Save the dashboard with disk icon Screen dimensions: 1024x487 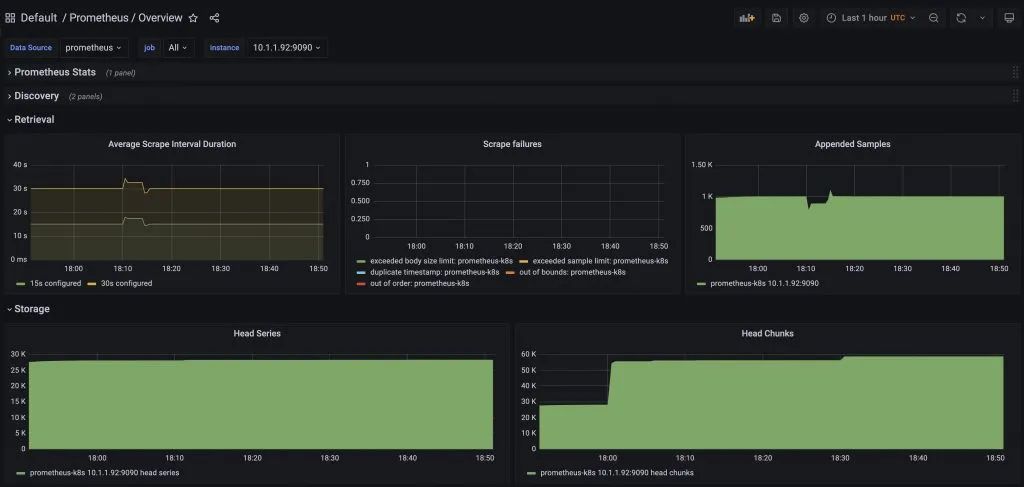point(776,18)
